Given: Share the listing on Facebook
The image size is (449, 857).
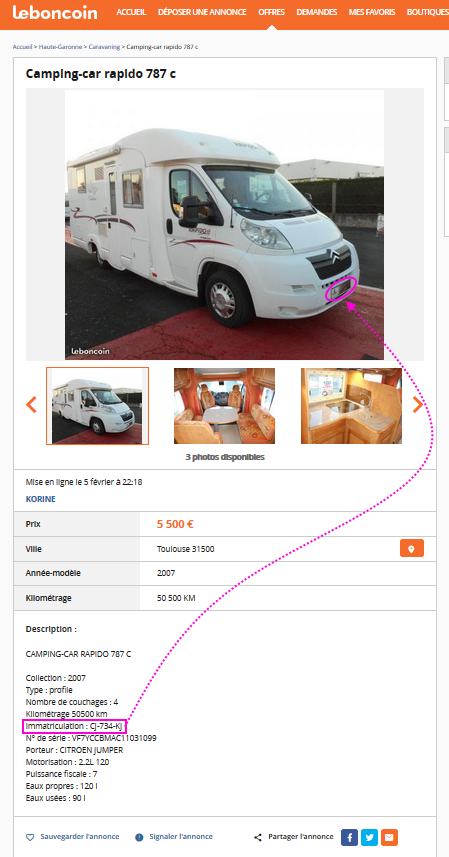Looking at the screenshot, I should [x=350, y=837].
